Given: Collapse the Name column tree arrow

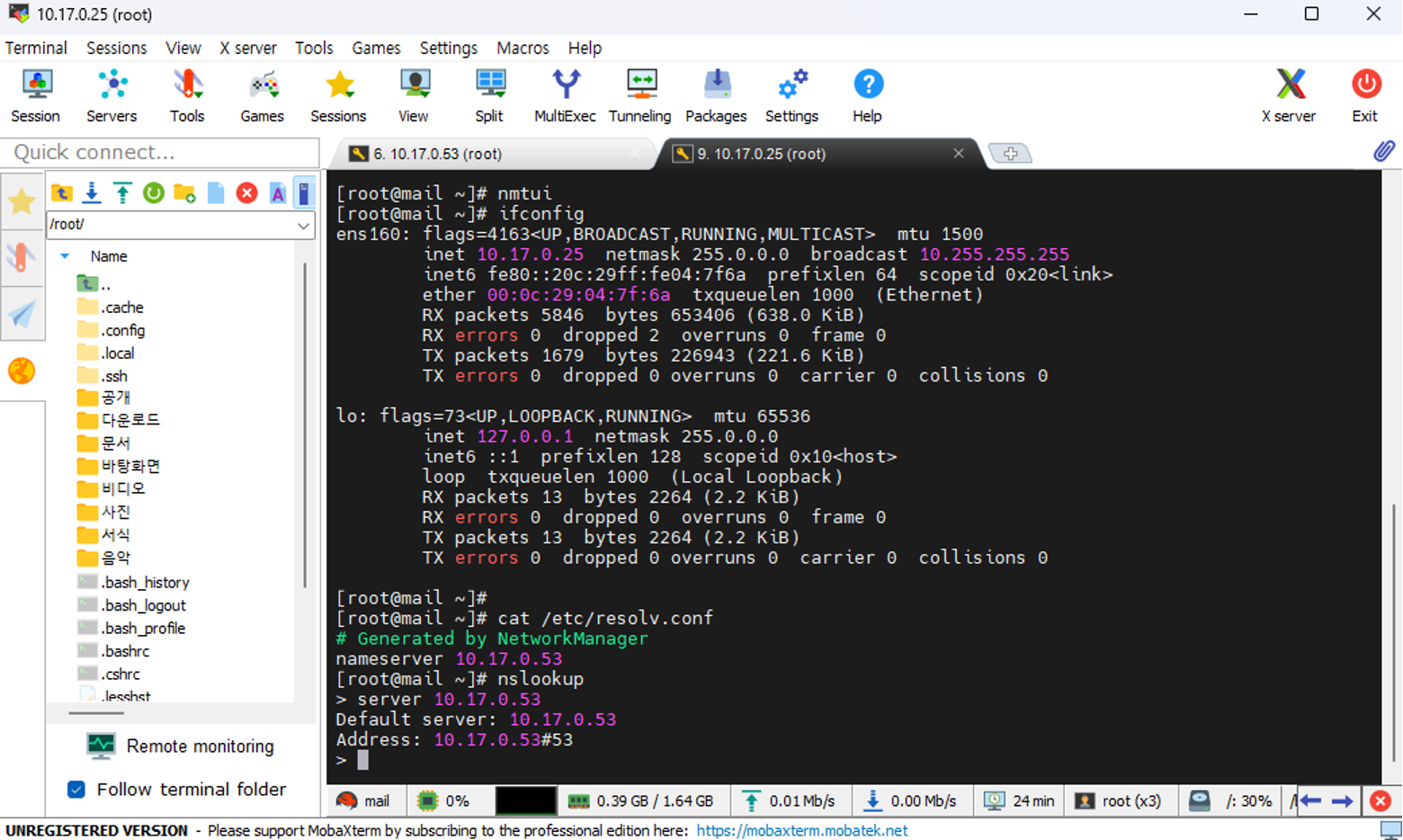Looking at the screenshot, I should [x=65, y=256].
